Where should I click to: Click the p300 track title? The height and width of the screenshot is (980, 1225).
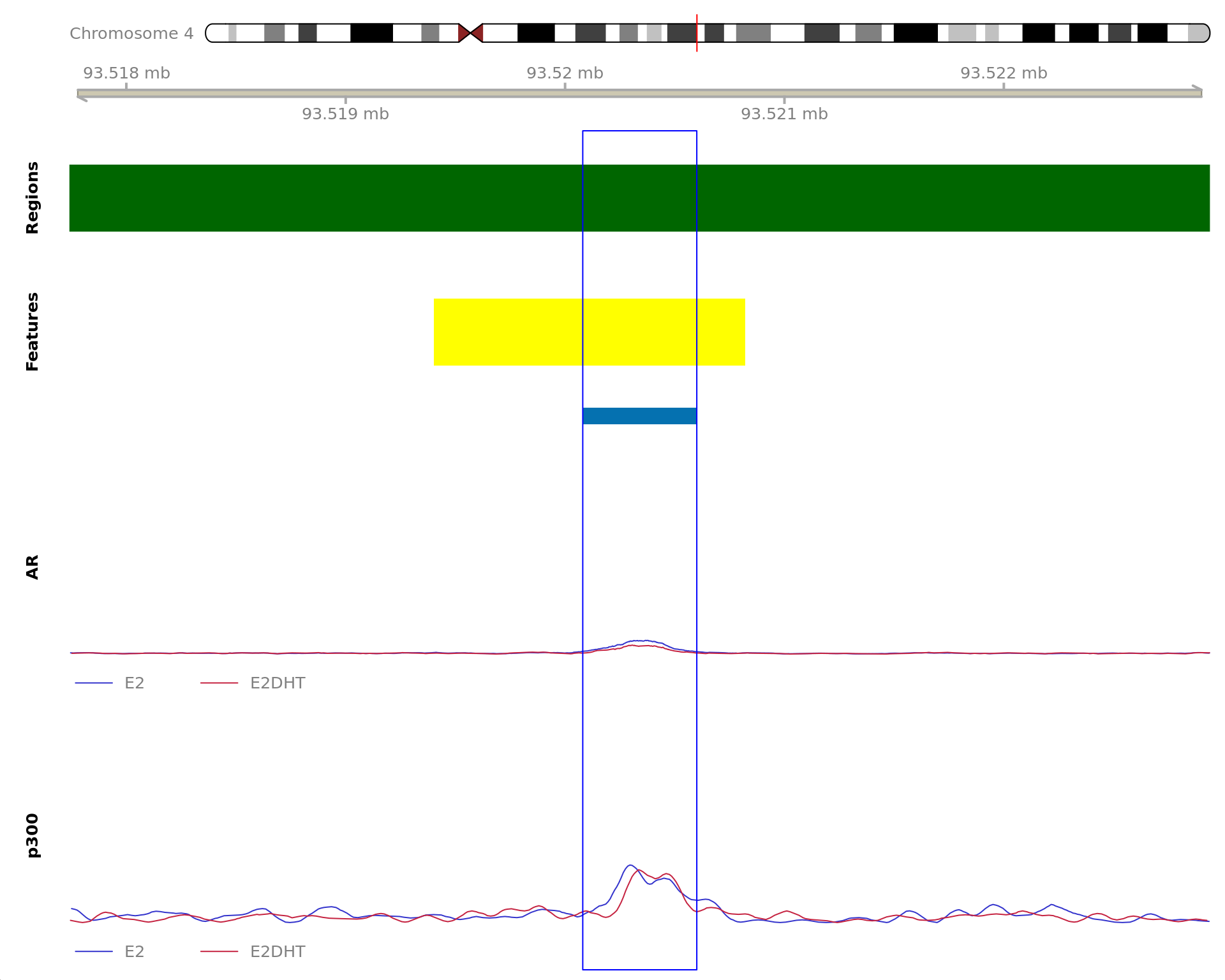pos(33,835)
